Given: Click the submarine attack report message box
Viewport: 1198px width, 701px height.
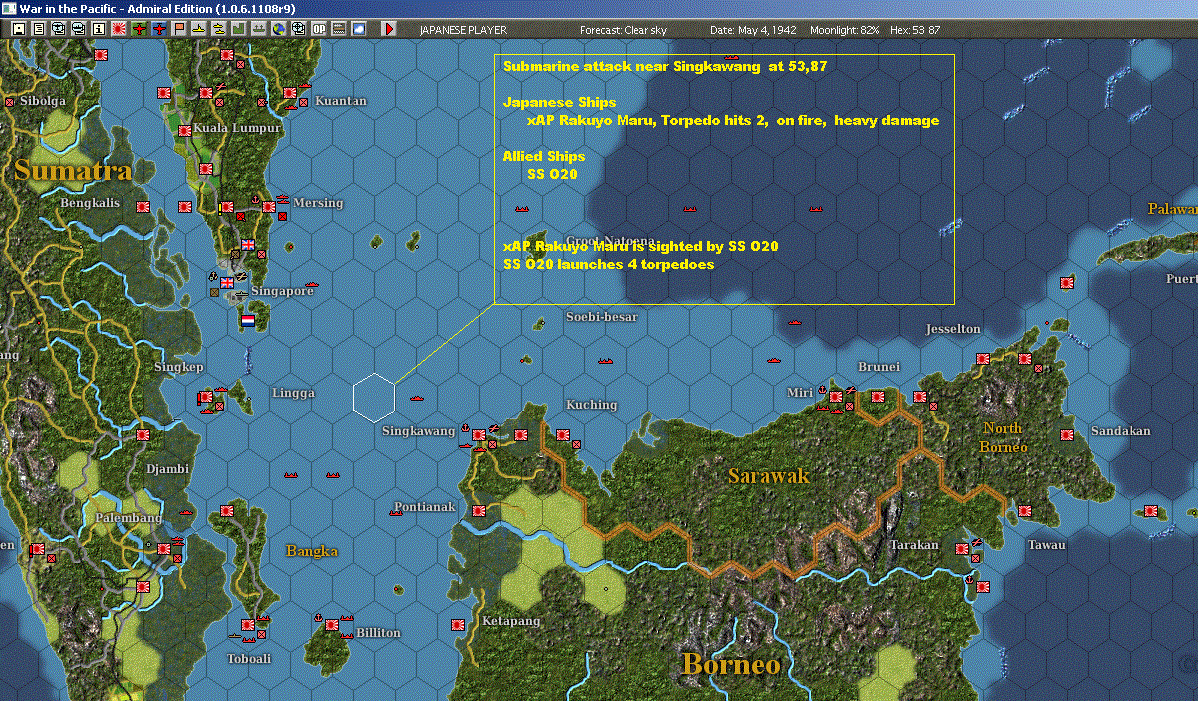Looking at the screenshot, I should click(x=724, y=179).
